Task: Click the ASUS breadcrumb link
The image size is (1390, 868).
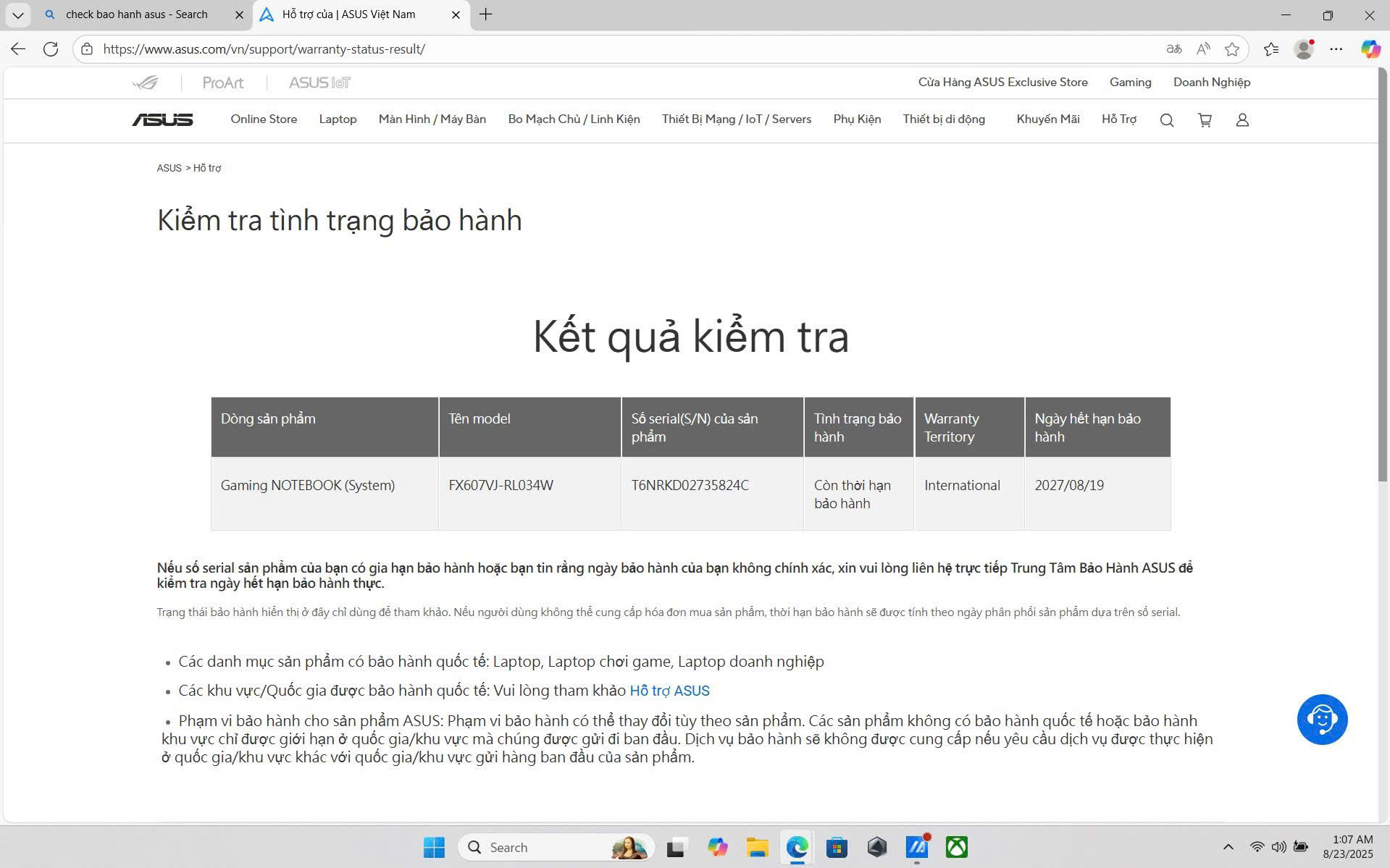Action: point(169,168)
